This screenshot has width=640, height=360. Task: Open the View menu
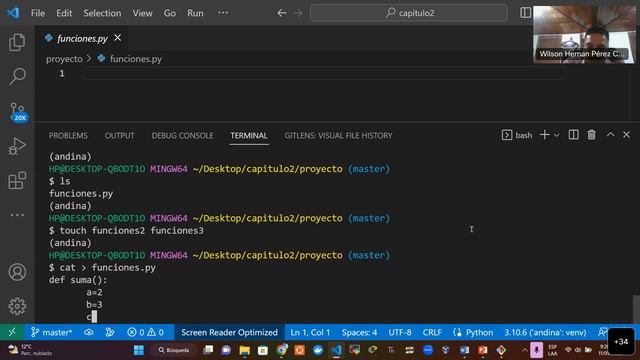coord(142,13)
